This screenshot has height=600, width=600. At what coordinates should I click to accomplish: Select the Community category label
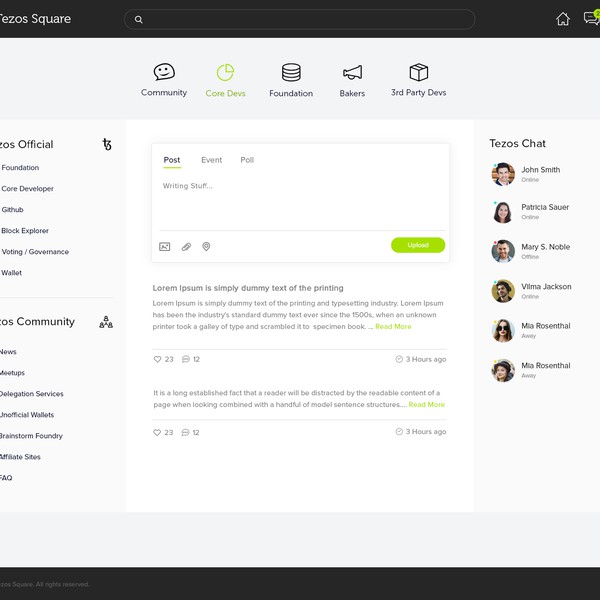click(x=164, y=93)
